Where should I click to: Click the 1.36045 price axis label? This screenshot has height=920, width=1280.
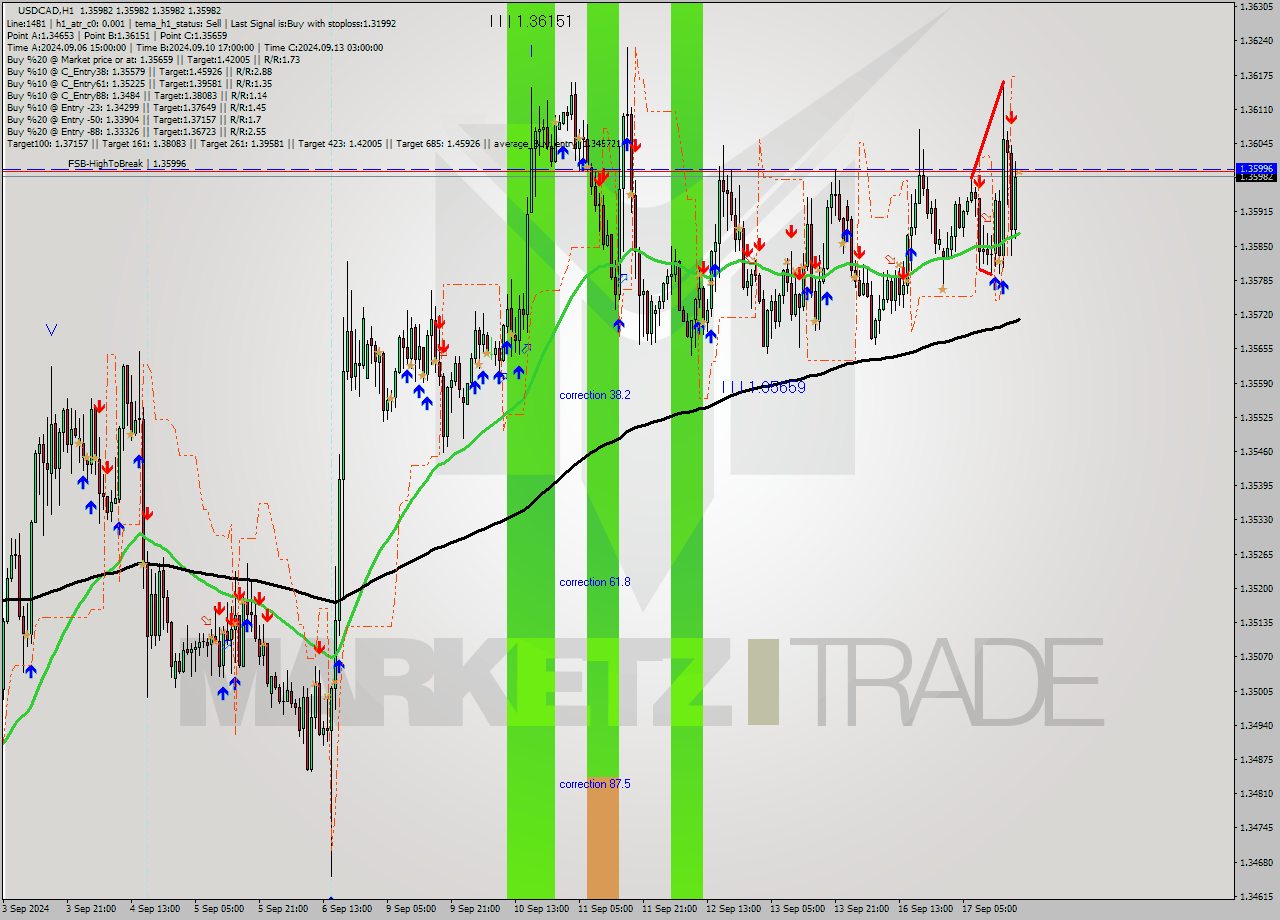[1256, 143]
